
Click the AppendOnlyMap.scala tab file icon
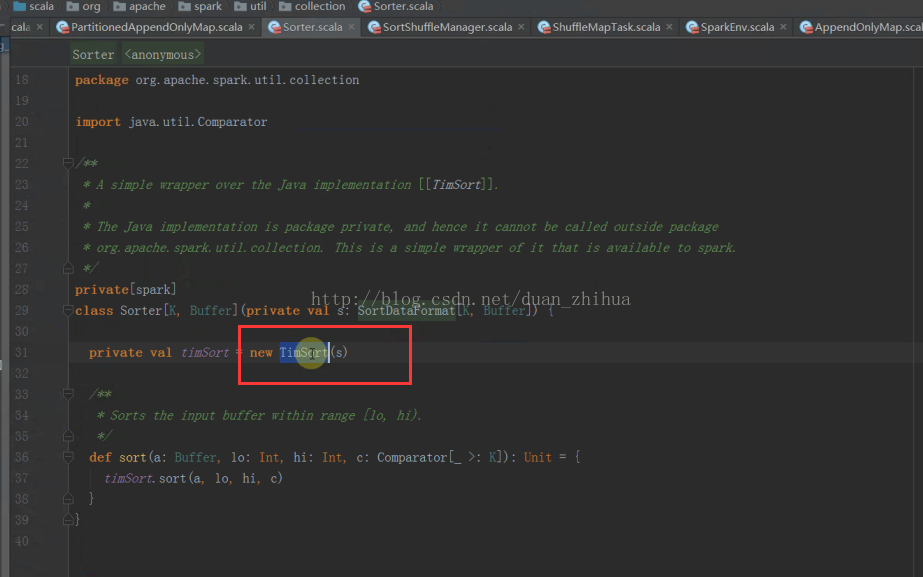point(806,27)
